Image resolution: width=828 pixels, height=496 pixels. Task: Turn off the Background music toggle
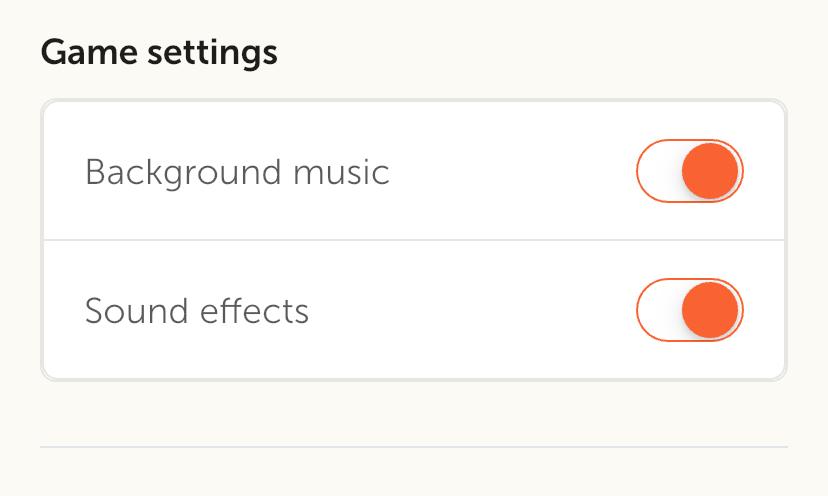pyautogui.click(x=690, y=172)
